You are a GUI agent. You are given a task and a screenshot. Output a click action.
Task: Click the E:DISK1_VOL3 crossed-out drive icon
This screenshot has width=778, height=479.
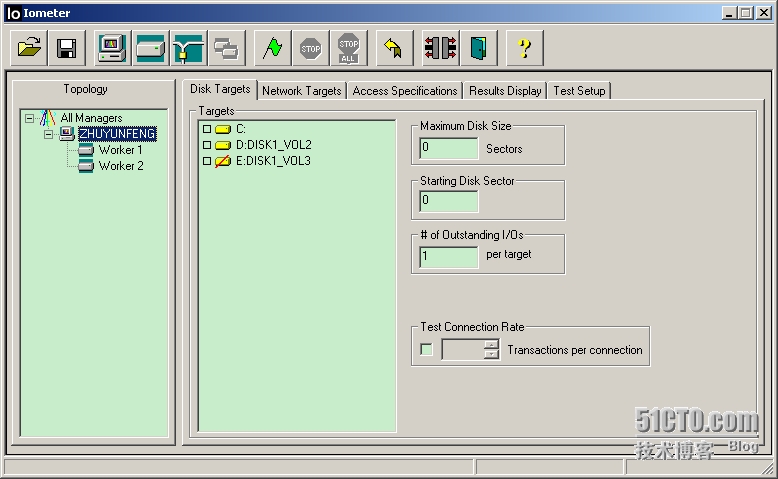(223, 161)
